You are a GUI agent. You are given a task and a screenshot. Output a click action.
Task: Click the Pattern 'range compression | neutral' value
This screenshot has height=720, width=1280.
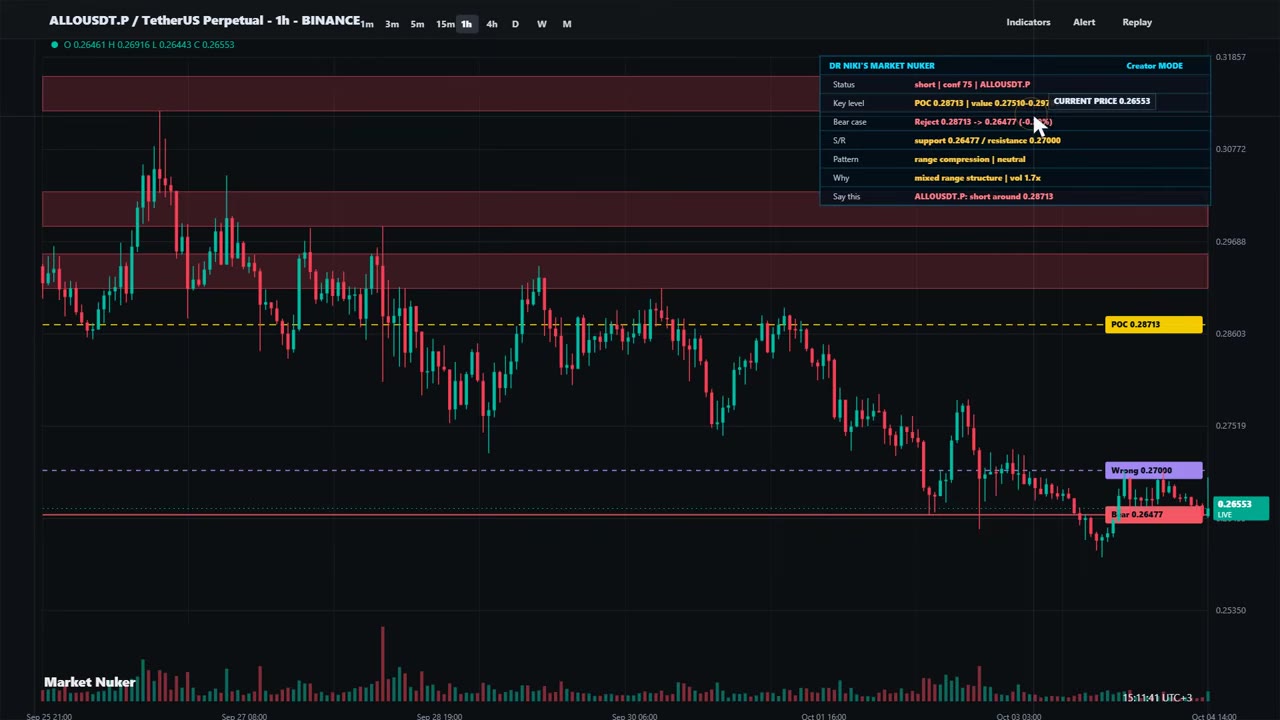pos(969,159)
